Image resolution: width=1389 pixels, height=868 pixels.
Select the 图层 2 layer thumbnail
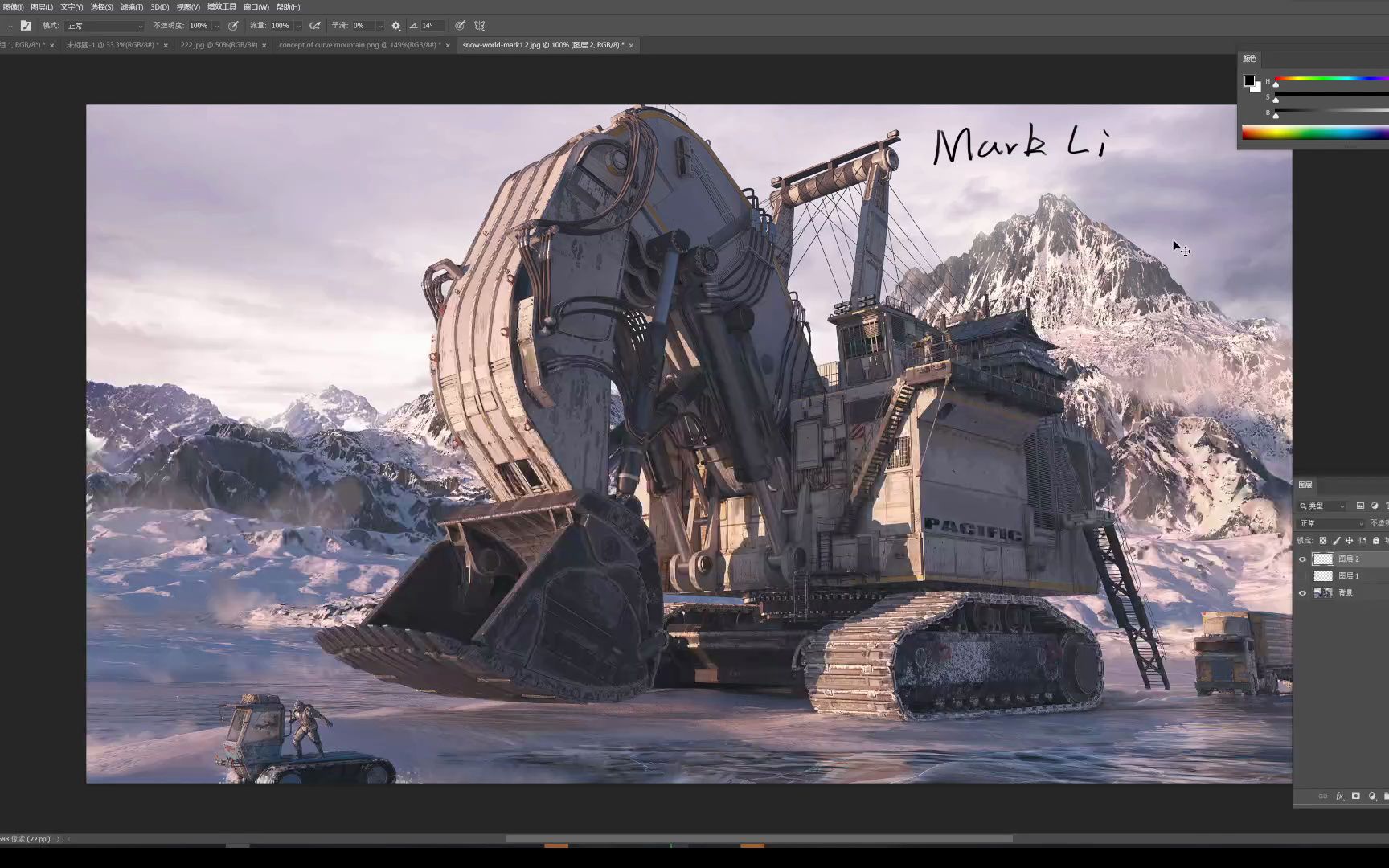point(1323,559)
